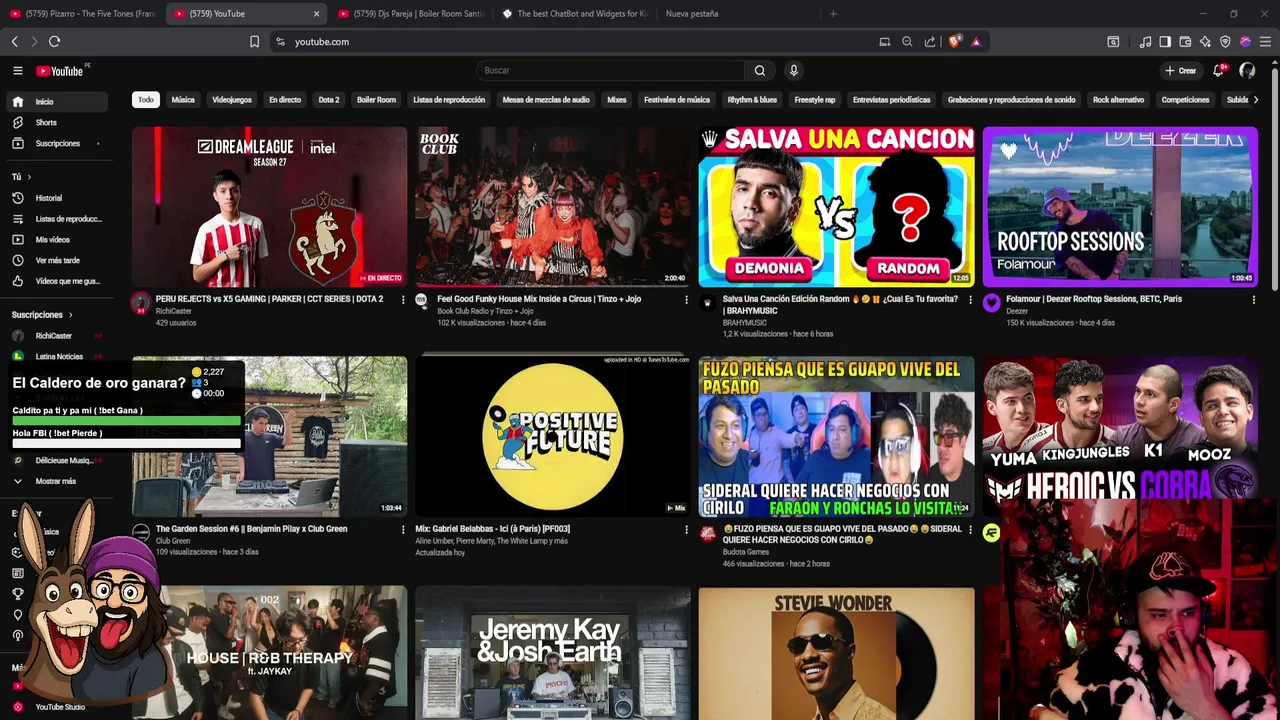Viewport: 1280px width, 720px height.
Task: Click the youtube.com address bar
Action: click(x=575, y=41)
